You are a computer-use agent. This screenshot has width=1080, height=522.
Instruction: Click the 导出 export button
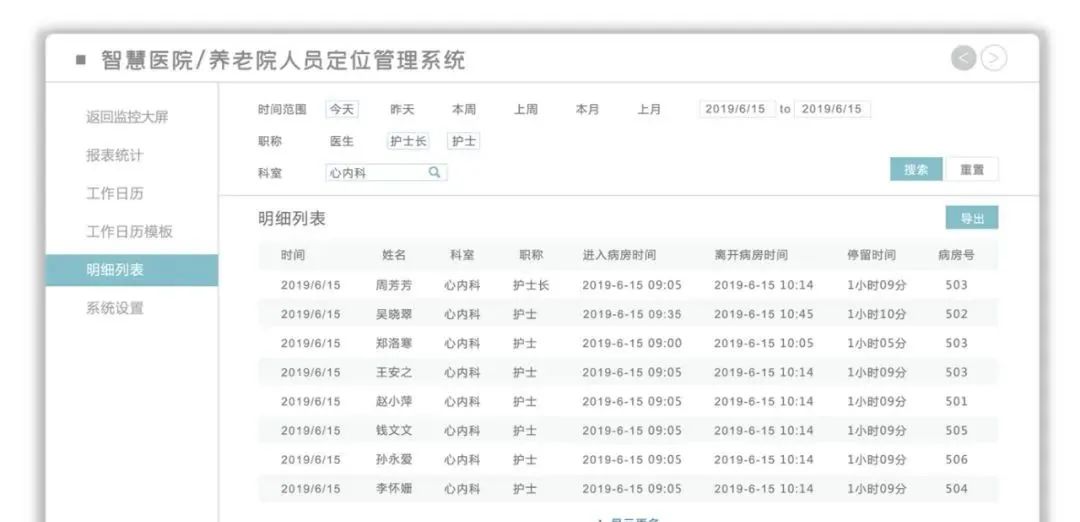[972, 218]
